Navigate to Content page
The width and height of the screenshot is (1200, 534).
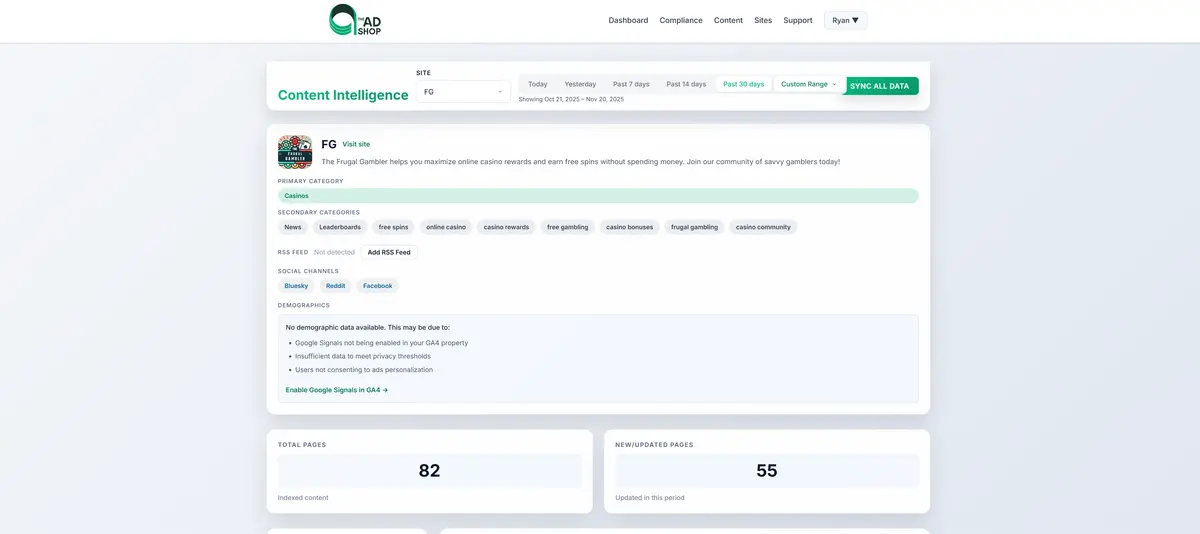tap(728, 20)
